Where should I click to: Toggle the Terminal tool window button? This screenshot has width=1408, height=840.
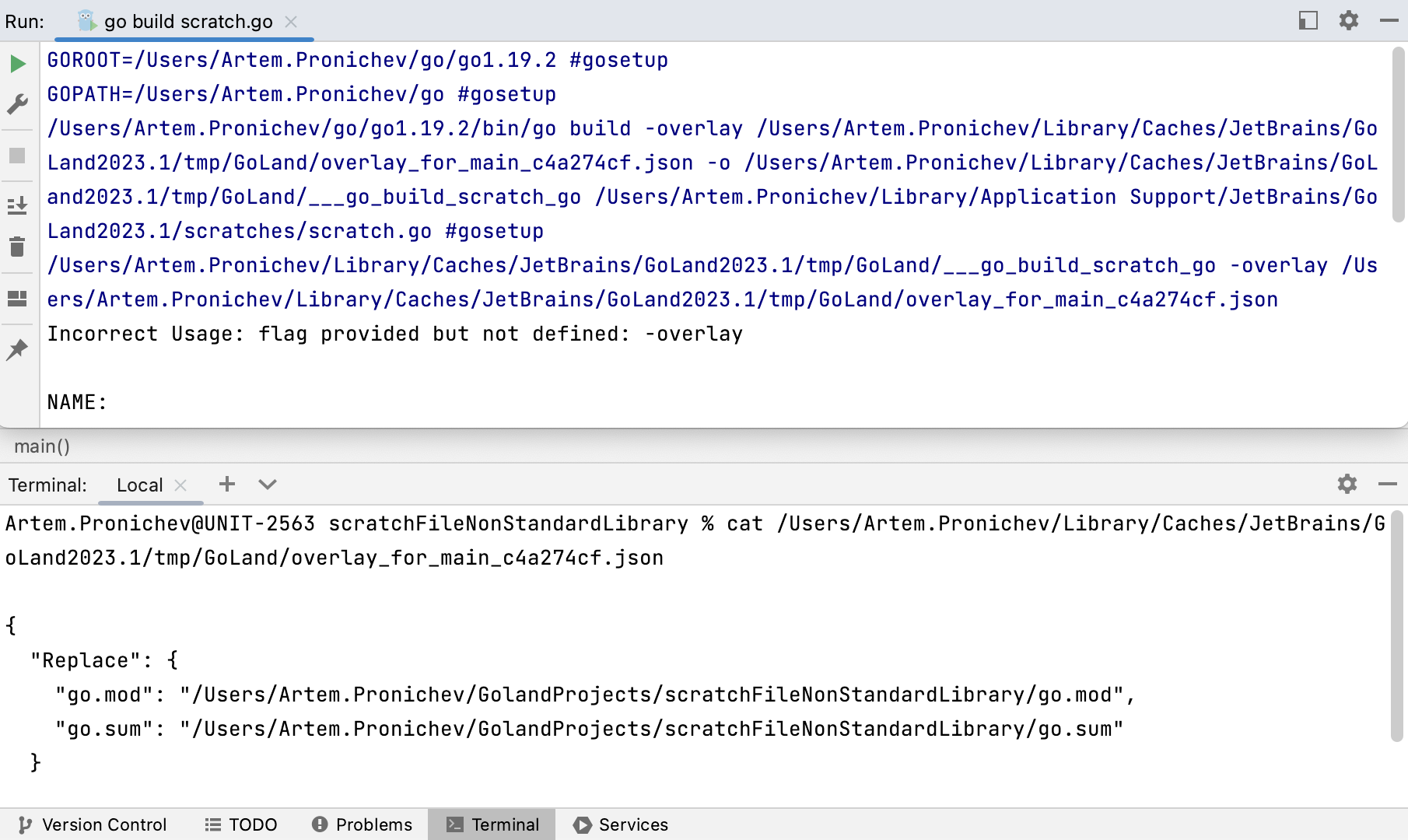coord(492,824)
